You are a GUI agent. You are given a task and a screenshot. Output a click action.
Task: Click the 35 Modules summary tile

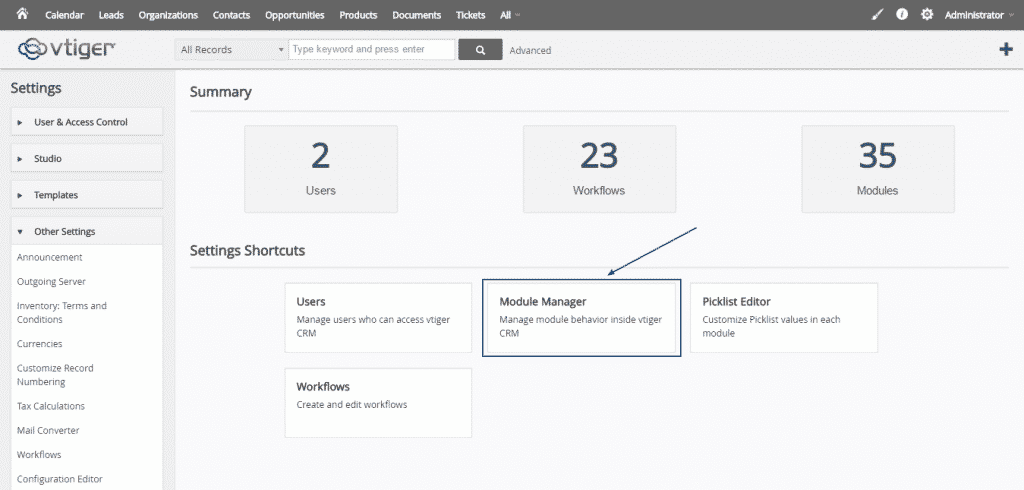click(x=878, y=169)
